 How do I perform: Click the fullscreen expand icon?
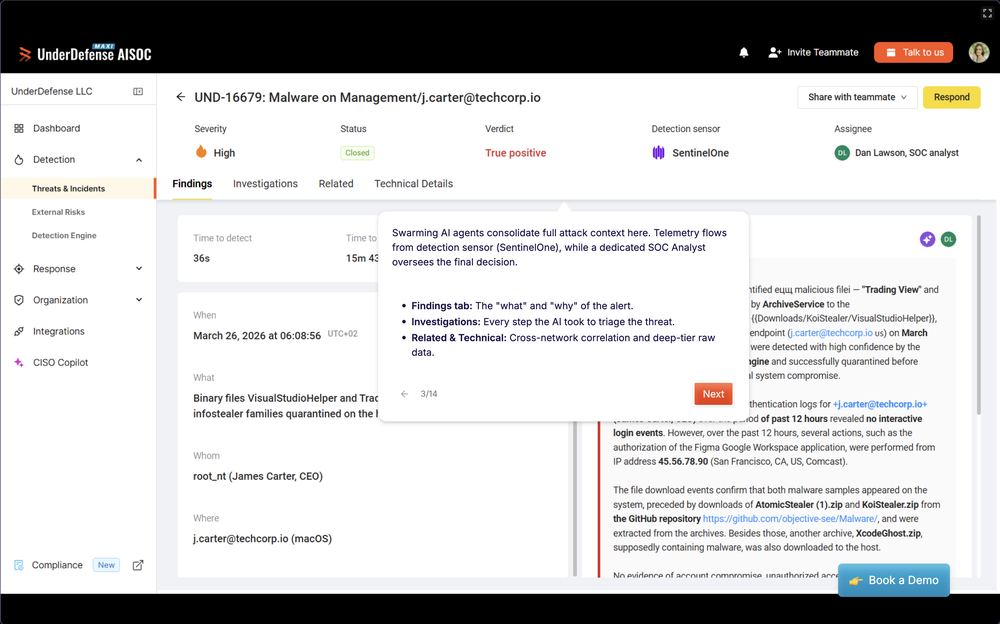pos(987,13)
